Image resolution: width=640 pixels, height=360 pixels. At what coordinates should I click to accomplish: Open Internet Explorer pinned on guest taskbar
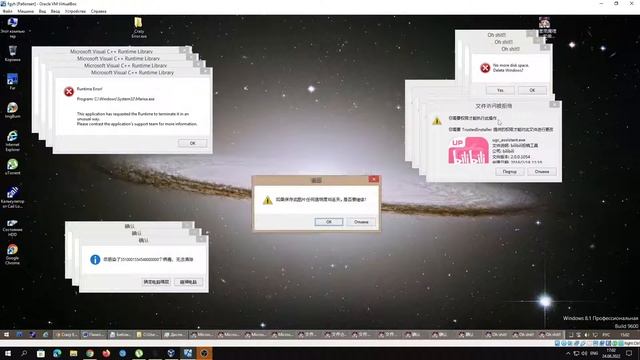click(x=46, y=335)
